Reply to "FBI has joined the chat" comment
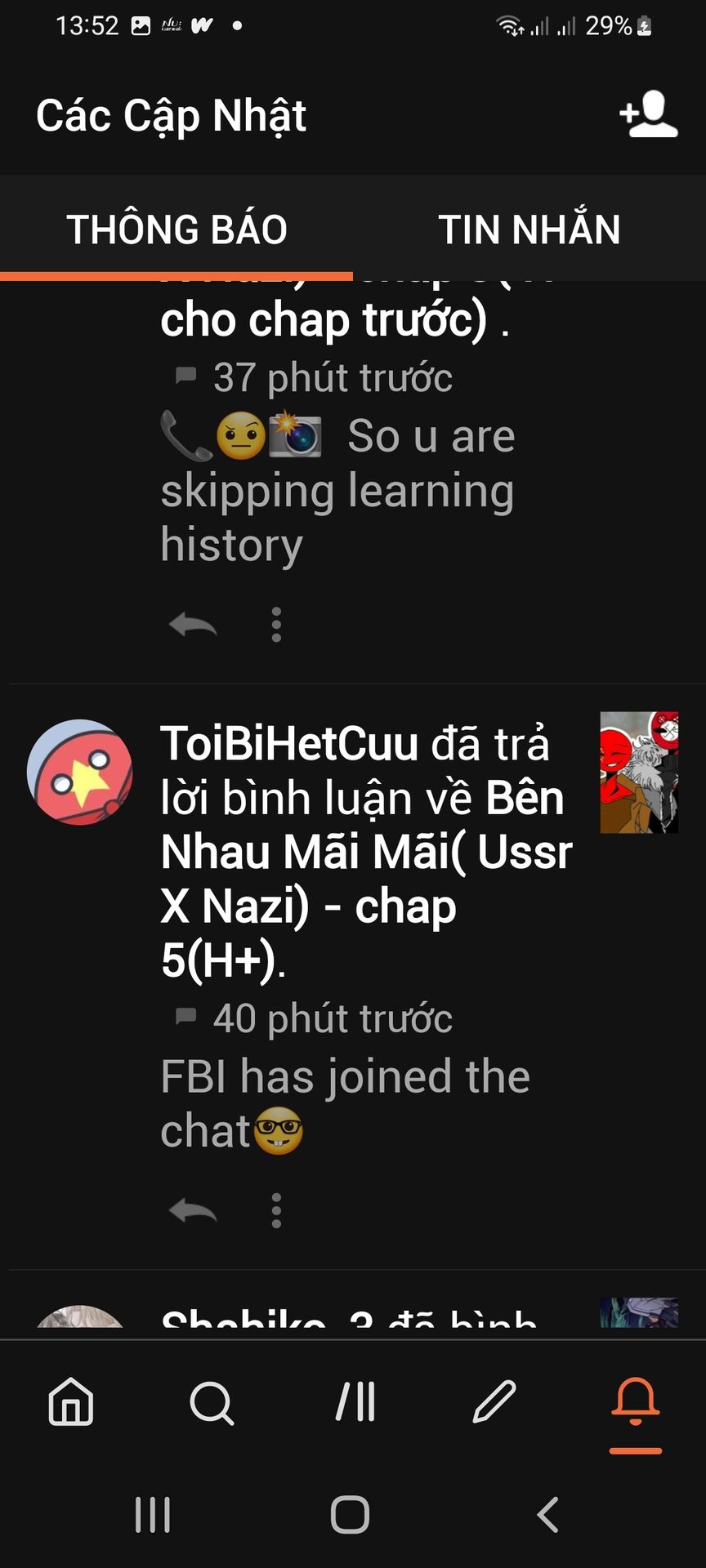This screenshot has height=1568, width=706. point(193,1211)
